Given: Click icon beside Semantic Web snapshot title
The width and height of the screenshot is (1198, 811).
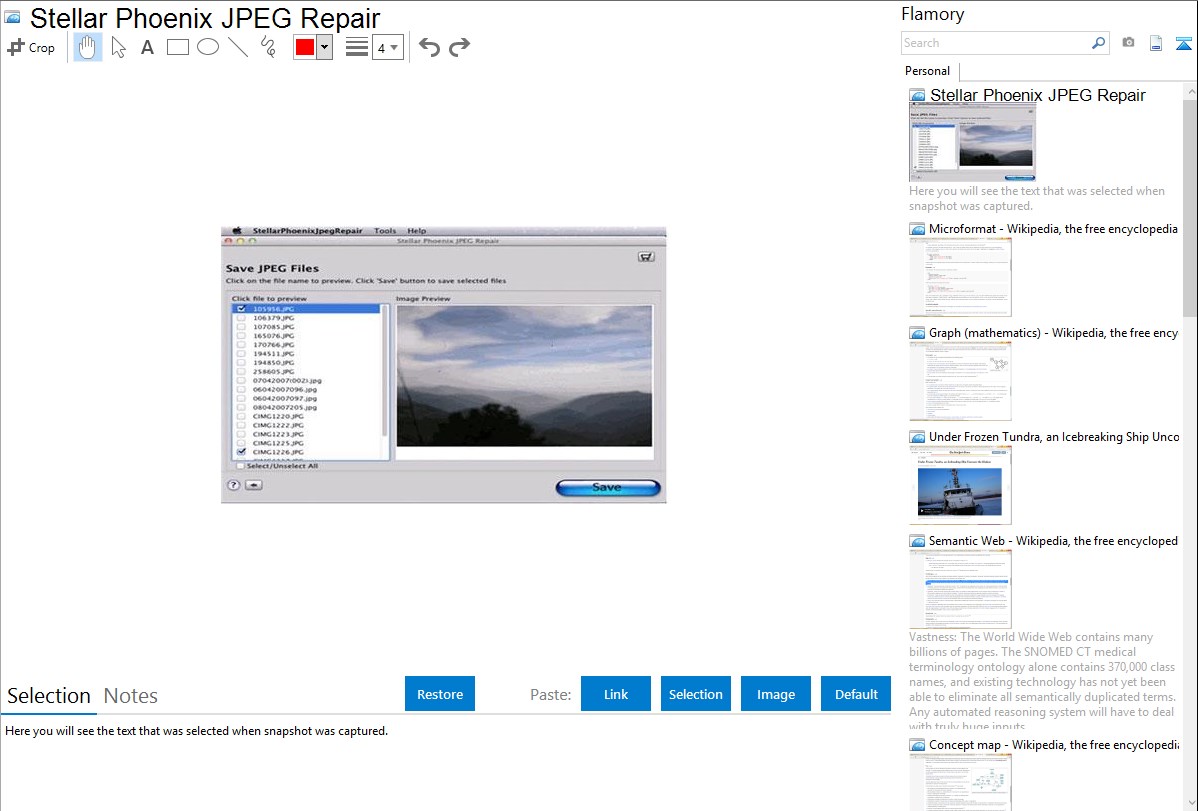Looking at the screenshot, I should [x=918, y=541].
